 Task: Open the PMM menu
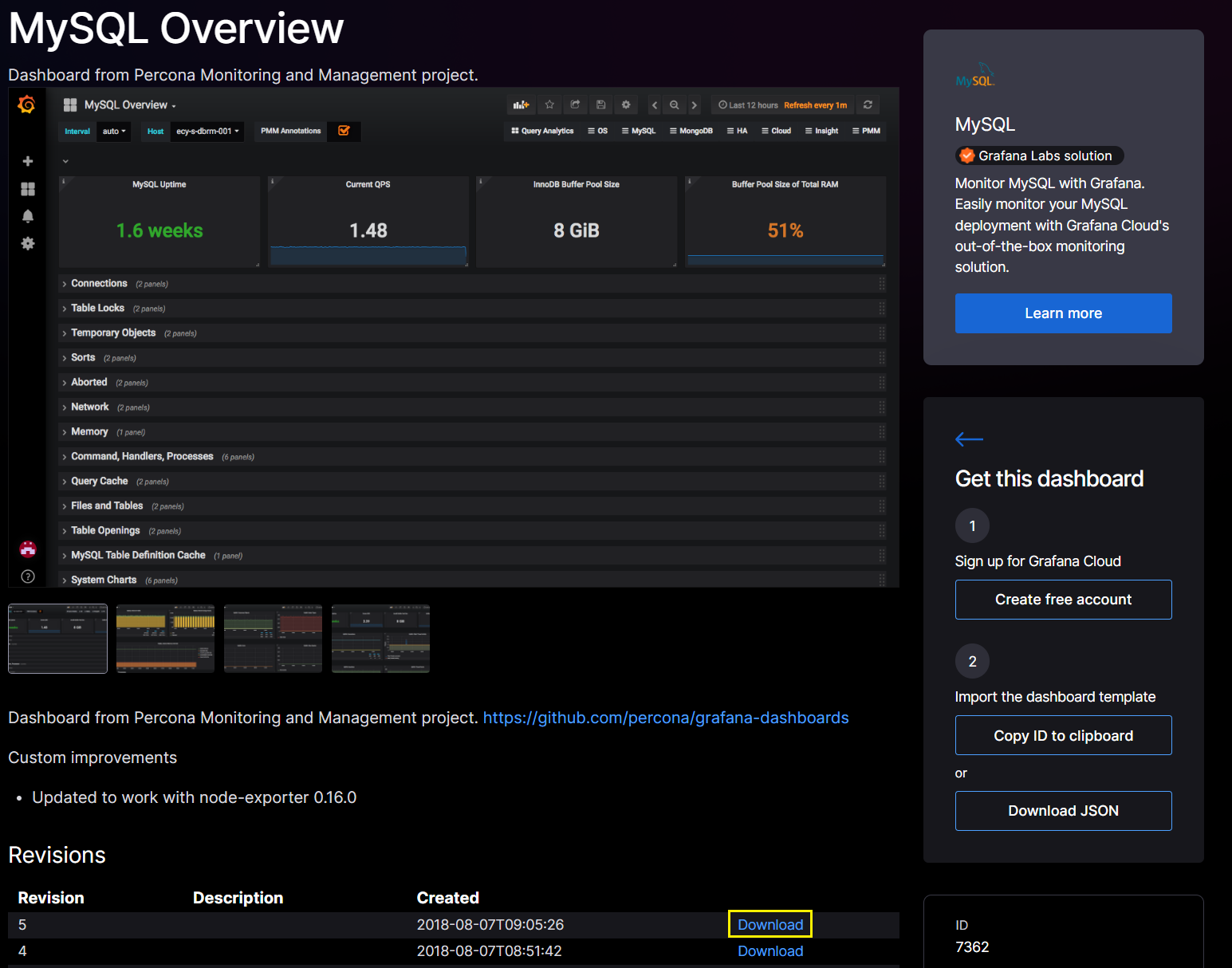point(867,131)
